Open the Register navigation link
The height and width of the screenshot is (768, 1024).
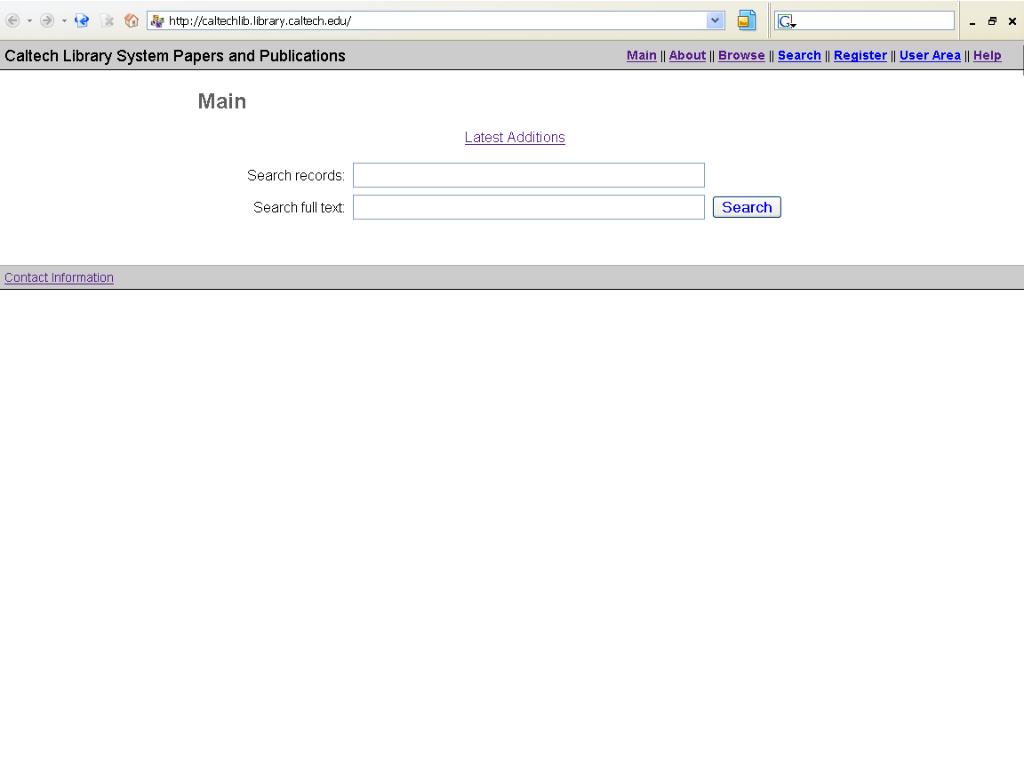860,56
